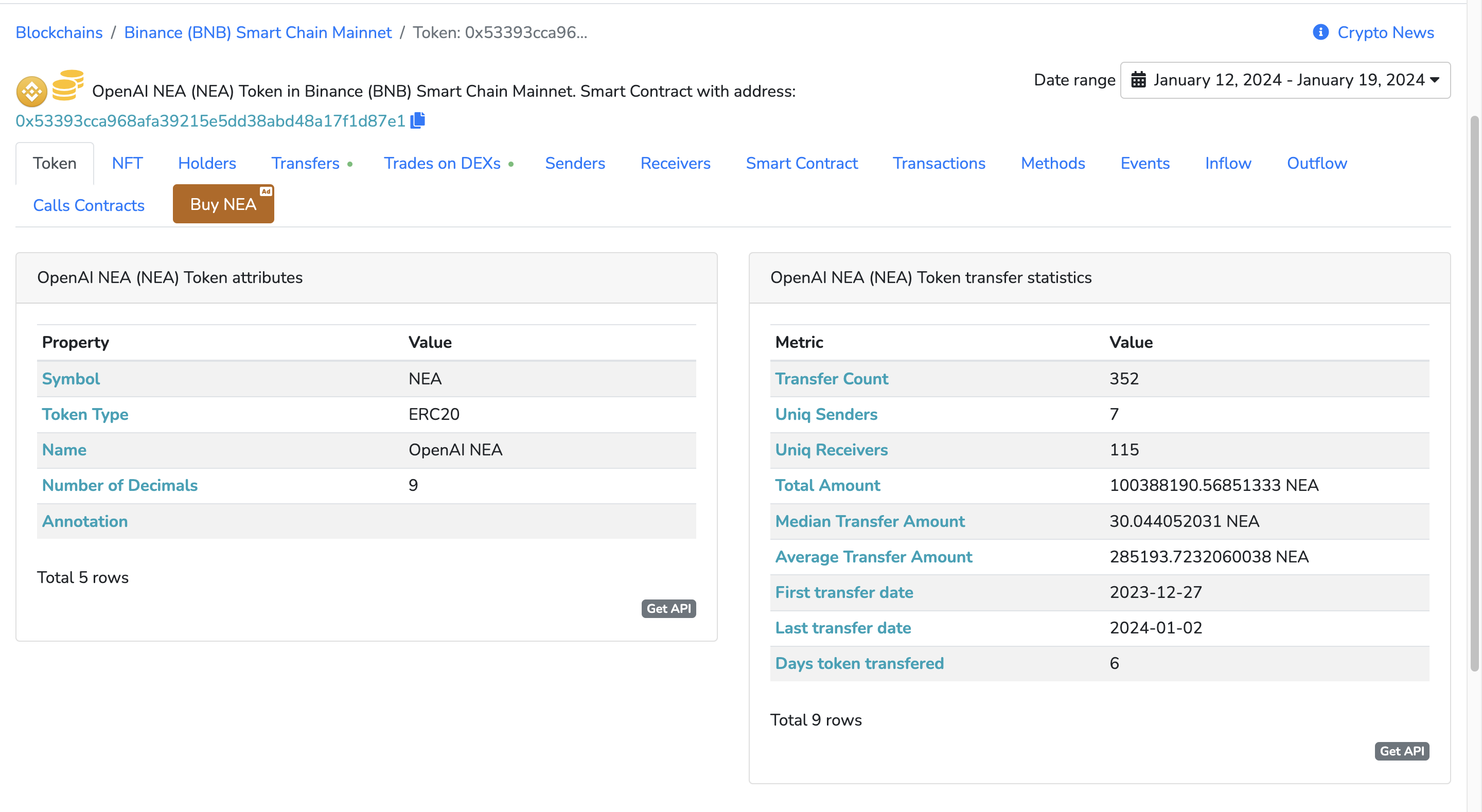1482x812 pixels.
Task: Switch to the Events tab
Action: click(x=1145, y=164)
